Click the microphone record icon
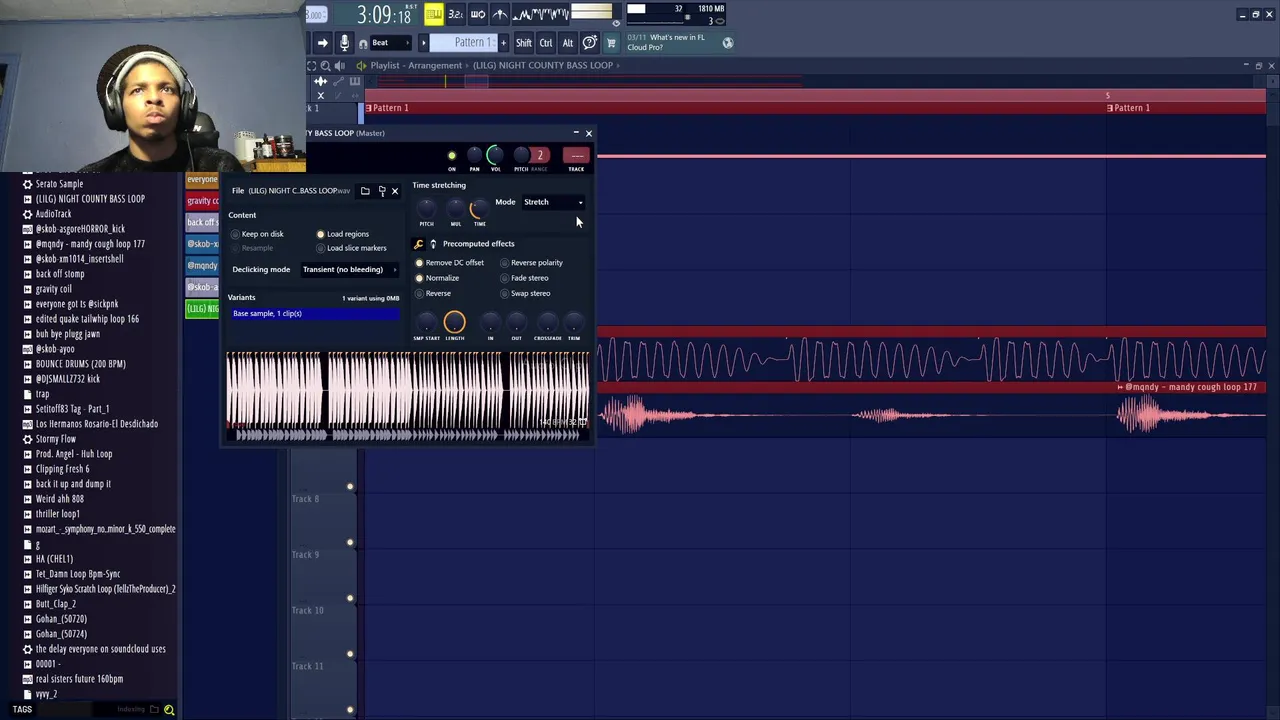This screenshot has width=1280, height=720. tap(344, 43)
